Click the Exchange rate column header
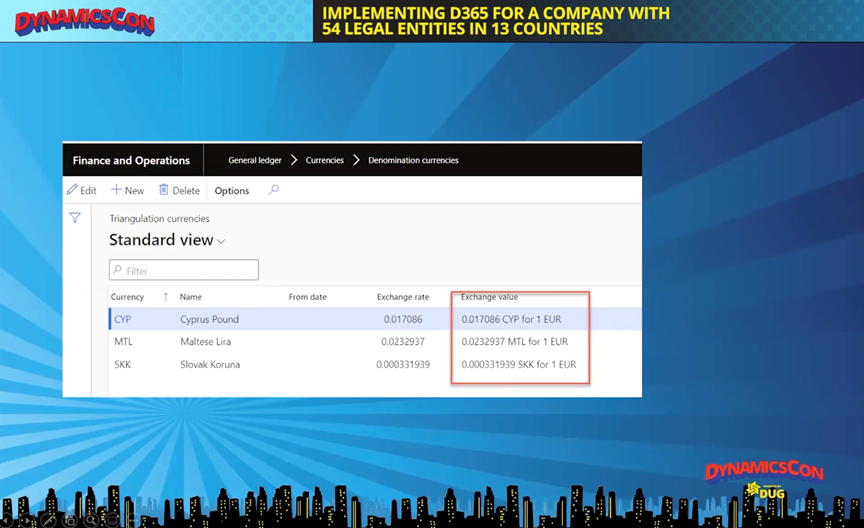This screenshot has height=528, width=864. pos(402,297)
